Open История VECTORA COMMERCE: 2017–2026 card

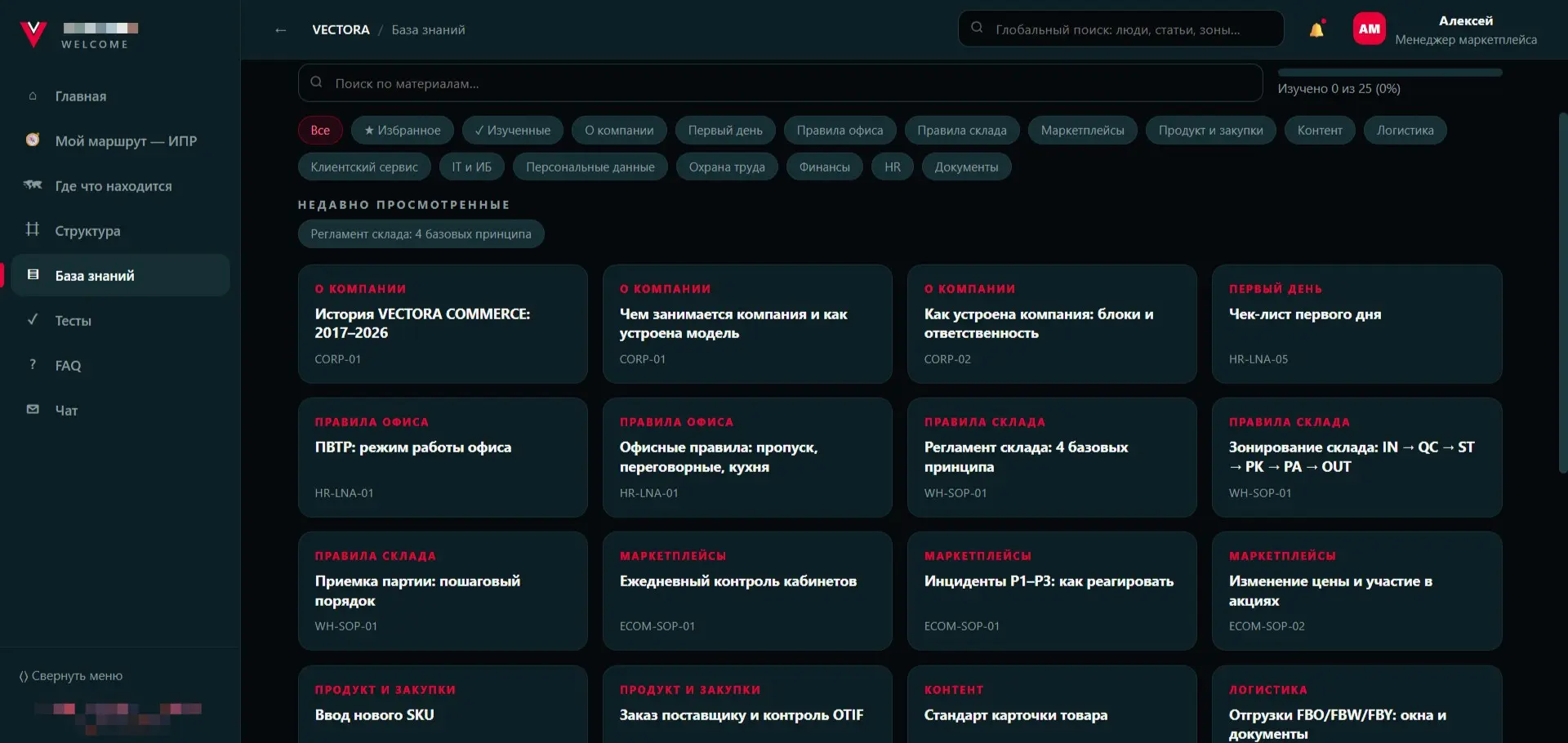click(443, 324)
